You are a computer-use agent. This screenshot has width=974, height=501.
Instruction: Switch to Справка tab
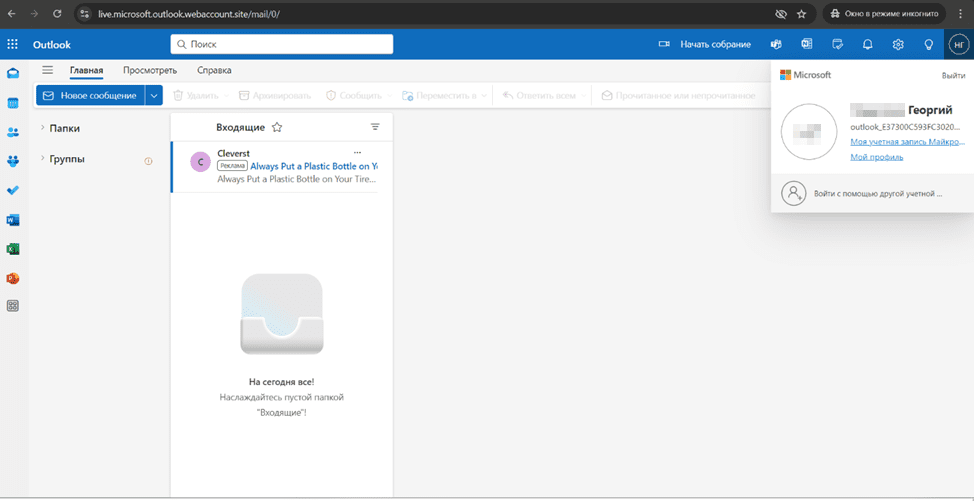click(x=214, y=70)
